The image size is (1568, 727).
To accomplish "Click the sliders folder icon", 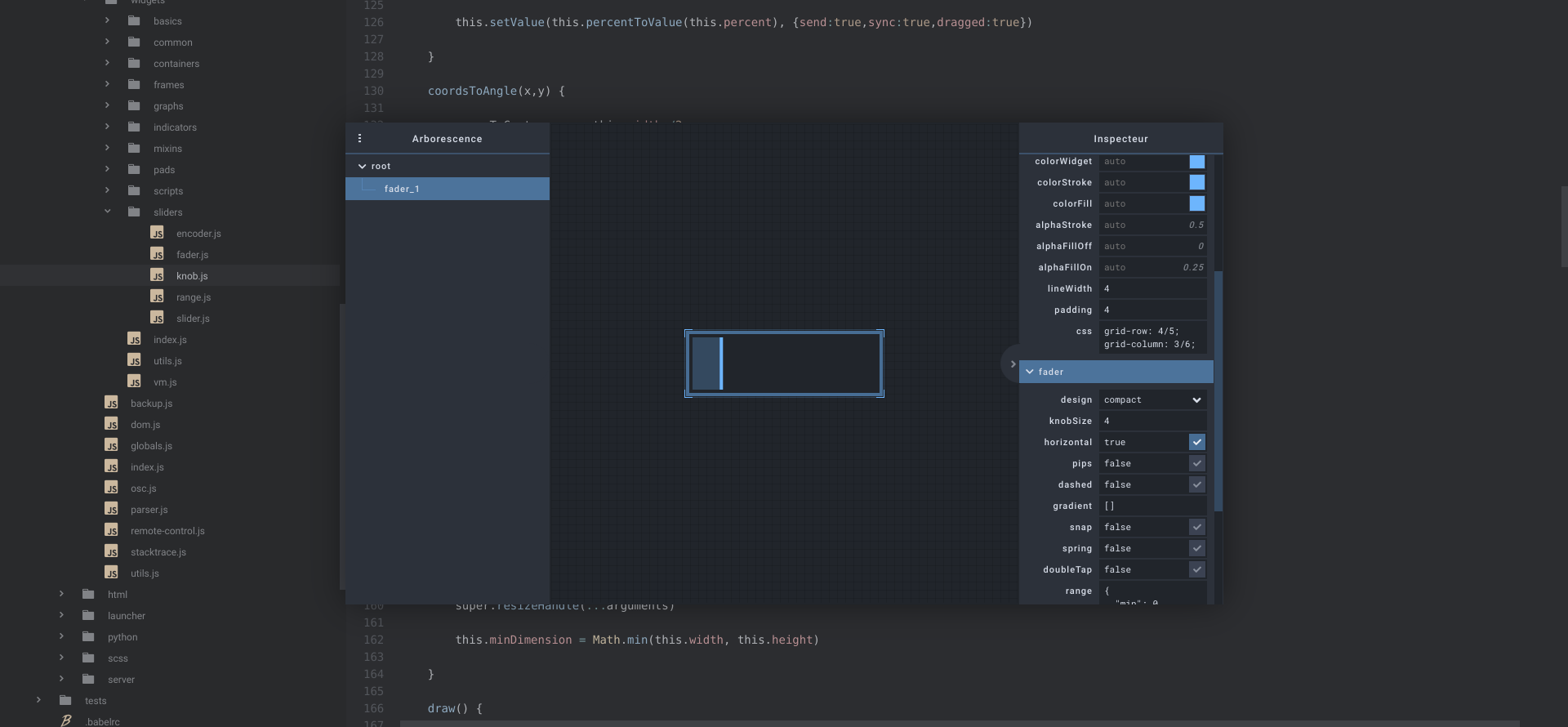I will pos(134,212).
